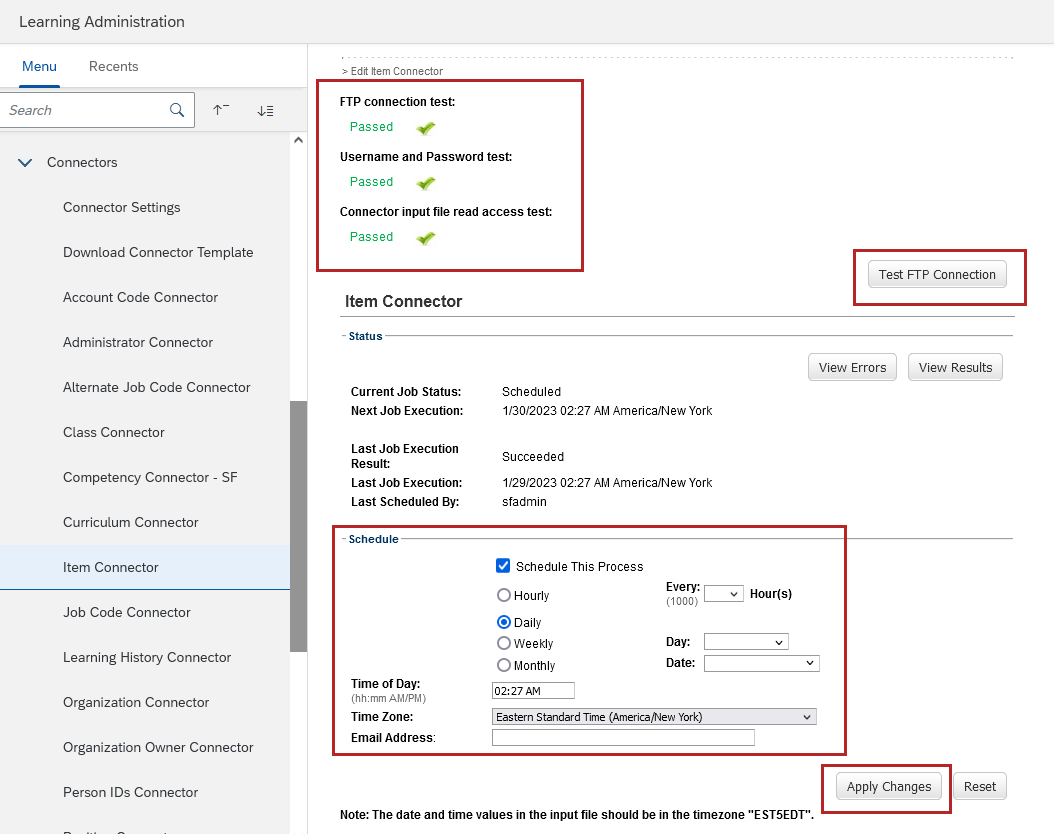Select the Hourly radio button
The height and width of the screenshot is (834, 1054).
(x=504, y=595)
